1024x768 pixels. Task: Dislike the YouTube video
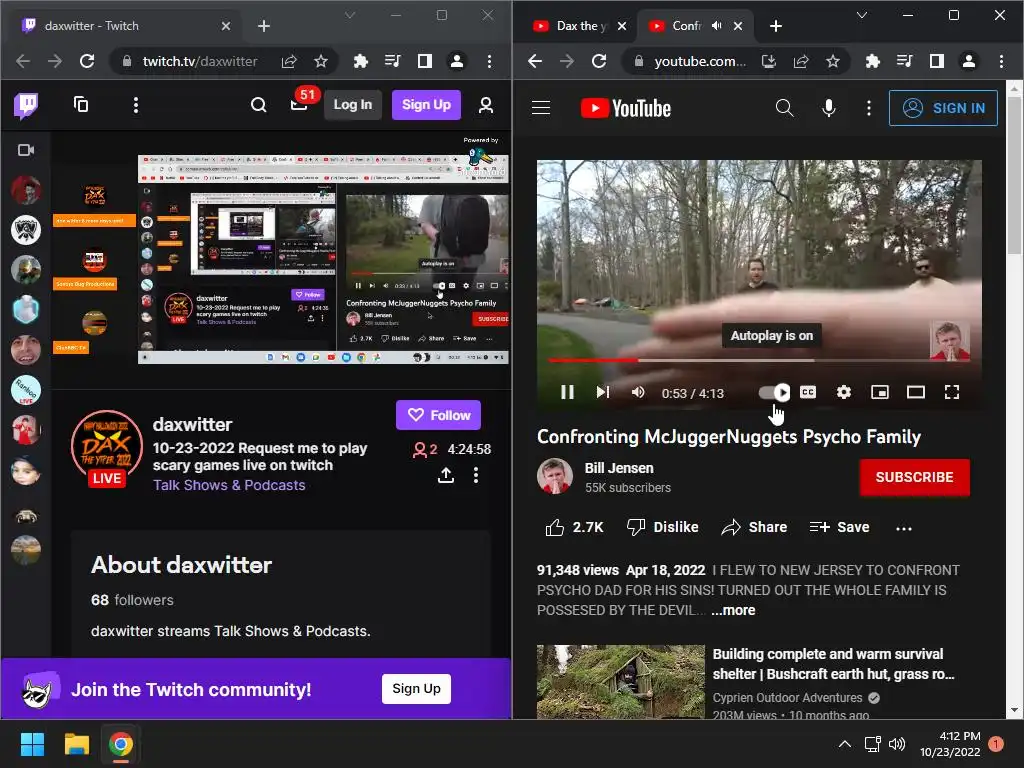coord(662,527)
